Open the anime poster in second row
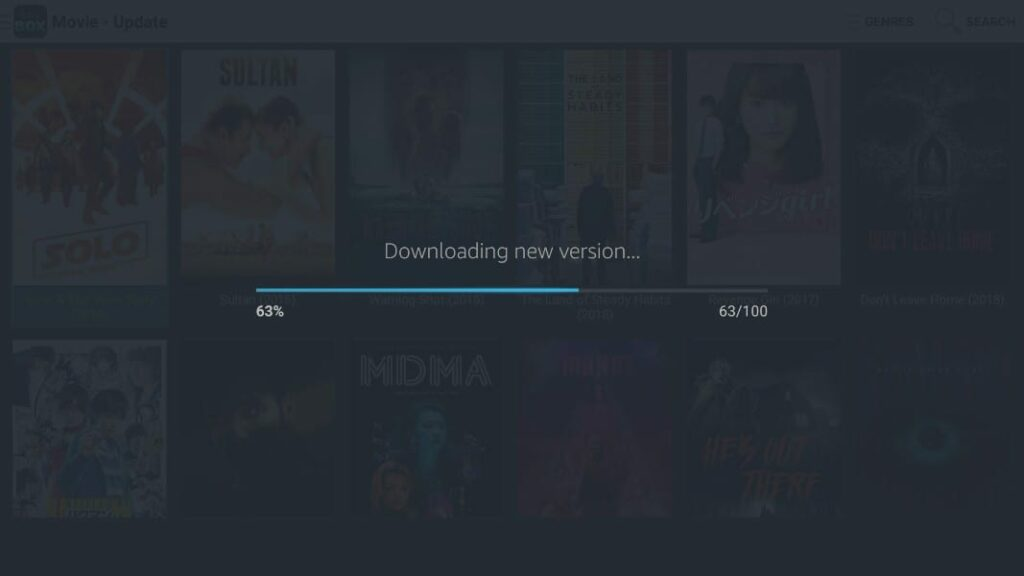The height and width of the screenshot is (576, 1024). click(x=89, y=428)
